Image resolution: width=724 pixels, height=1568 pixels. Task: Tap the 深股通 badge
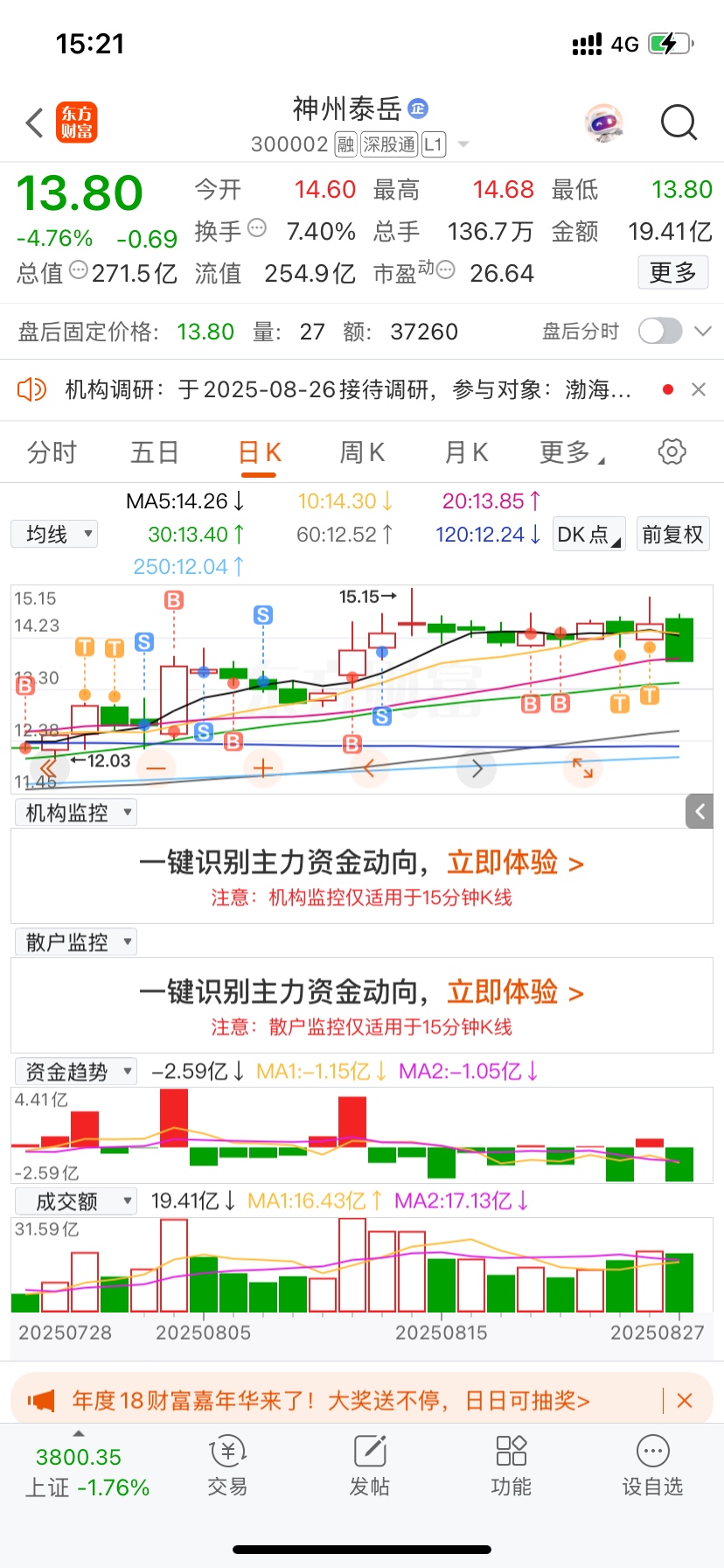point(389,144)
